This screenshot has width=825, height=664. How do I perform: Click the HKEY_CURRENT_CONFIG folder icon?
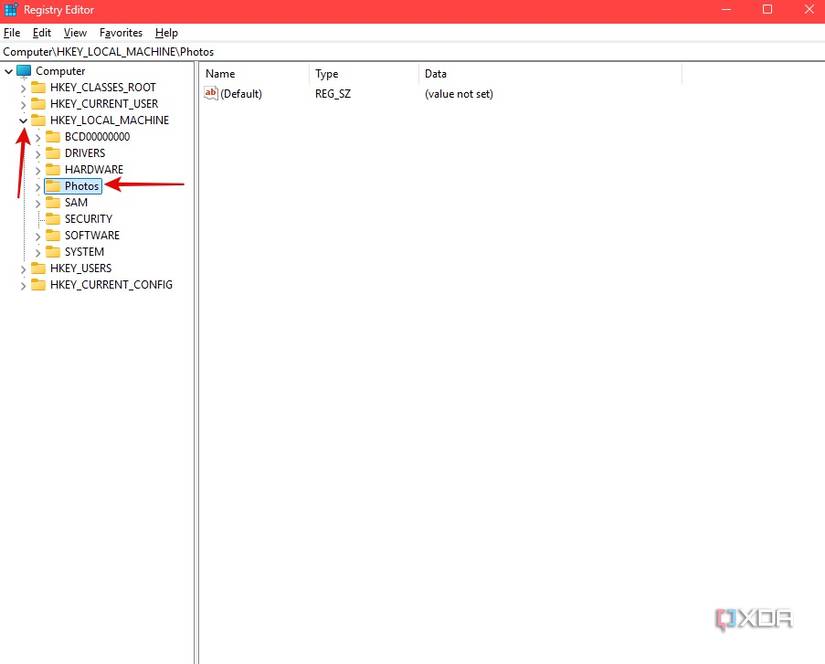38,285
